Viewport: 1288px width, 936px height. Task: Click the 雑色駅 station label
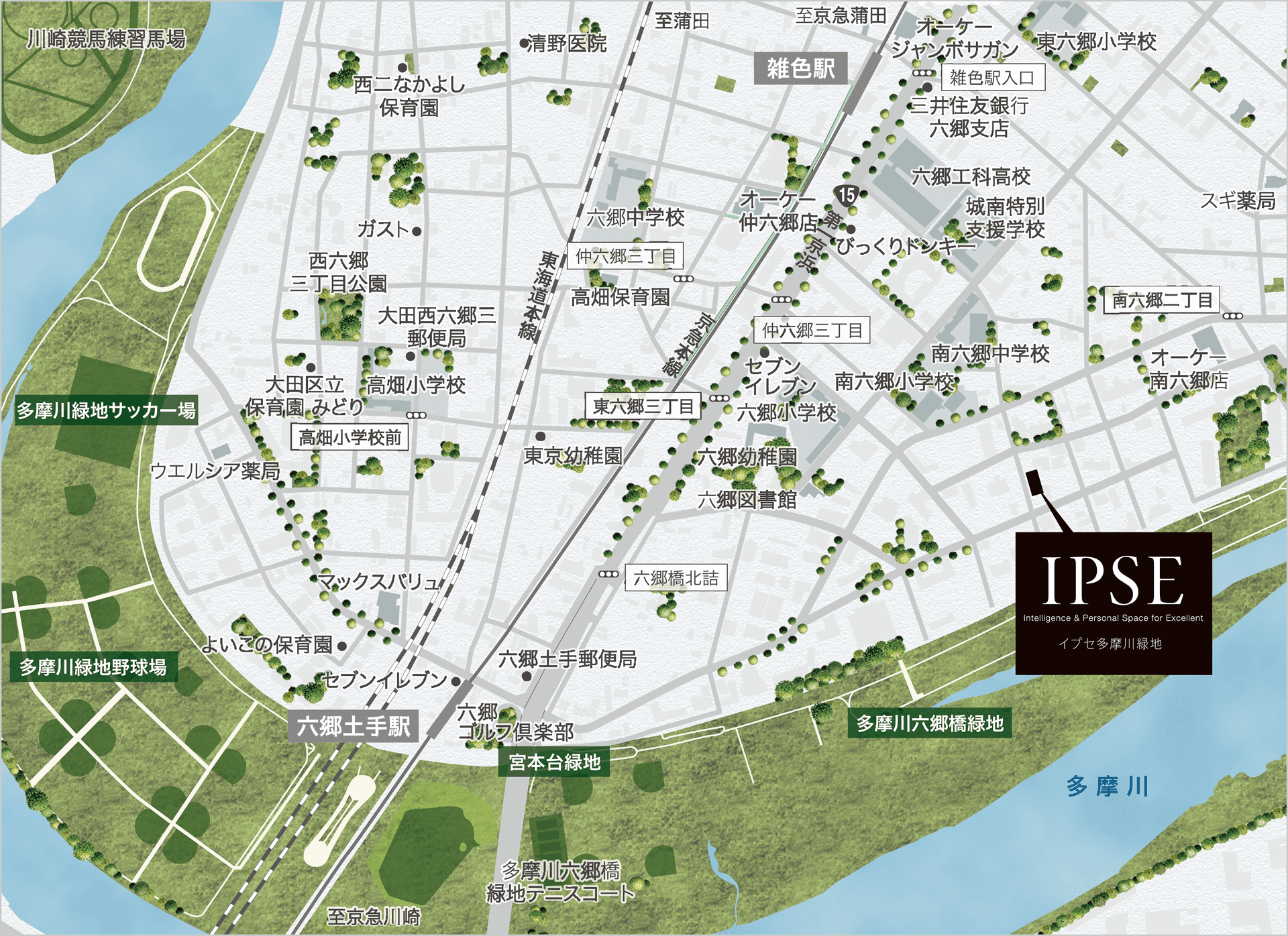[x=800, y=68]
